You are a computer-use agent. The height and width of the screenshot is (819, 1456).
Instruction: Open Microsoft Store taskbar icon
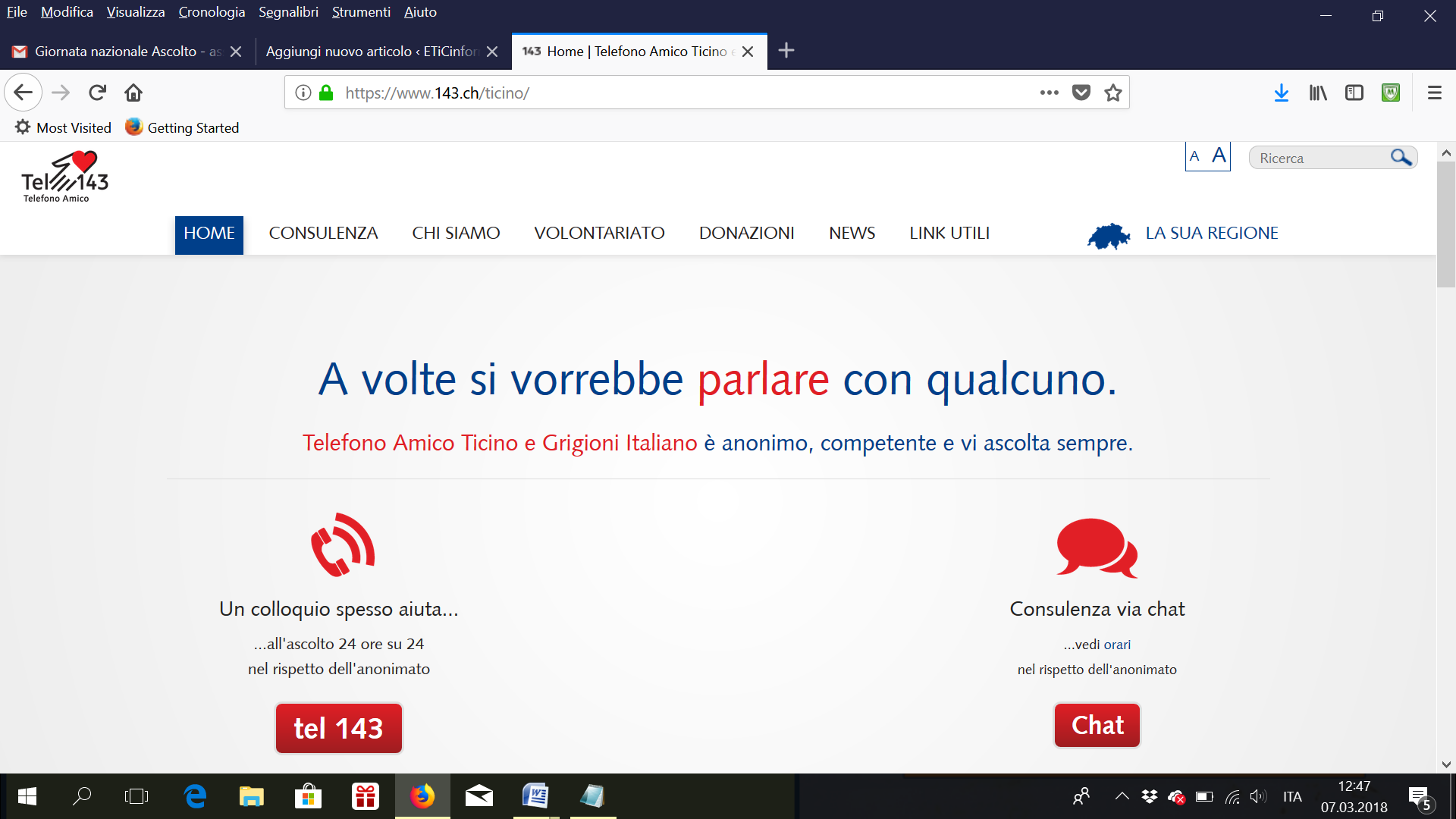tap(308, 796)
